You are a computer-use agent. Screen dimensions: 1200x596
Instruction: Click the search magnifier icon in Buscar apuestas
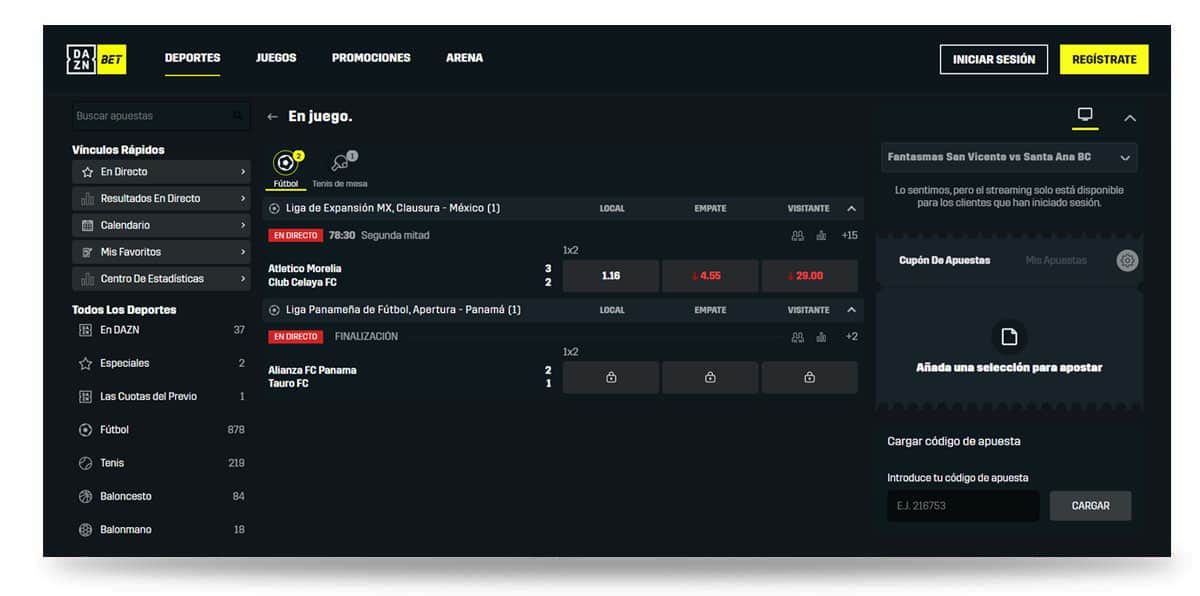[238, 116]
